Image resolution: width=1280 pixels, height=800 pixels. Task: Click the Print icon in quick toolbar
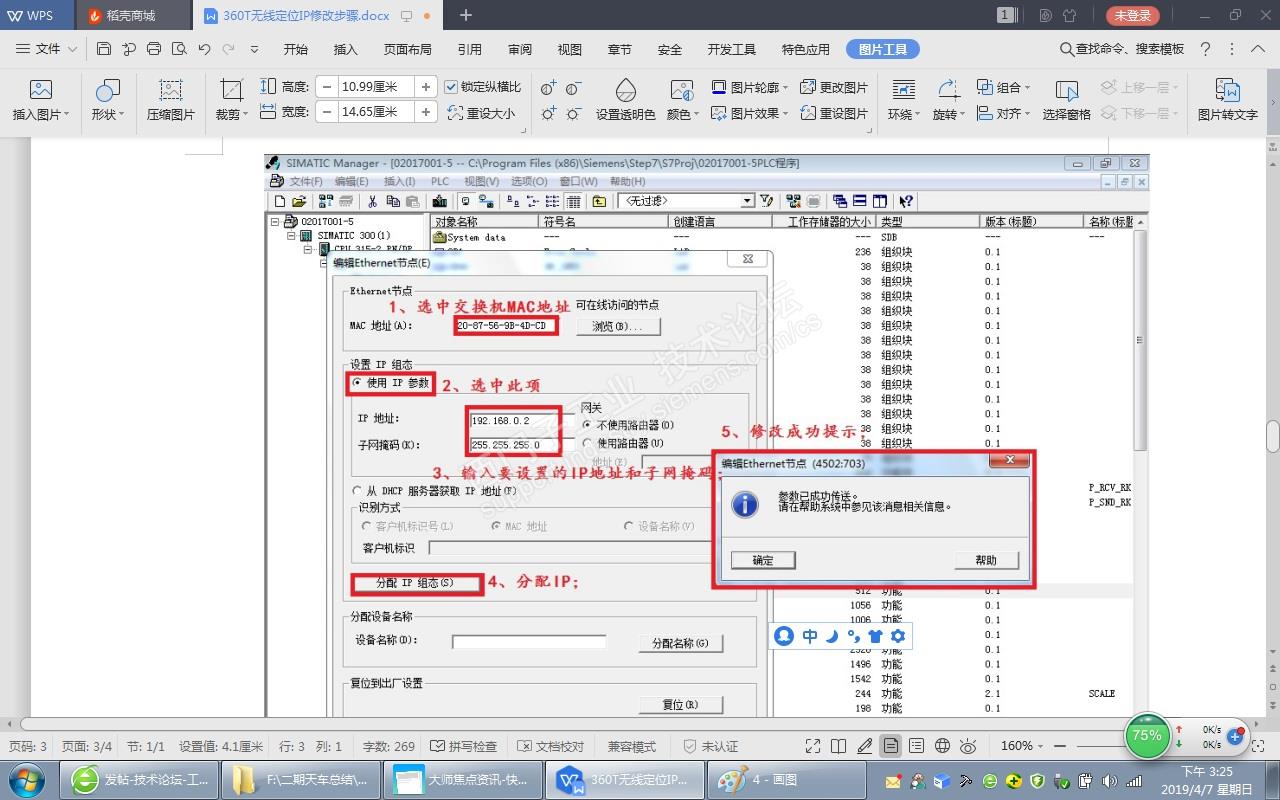pos(154,49)
